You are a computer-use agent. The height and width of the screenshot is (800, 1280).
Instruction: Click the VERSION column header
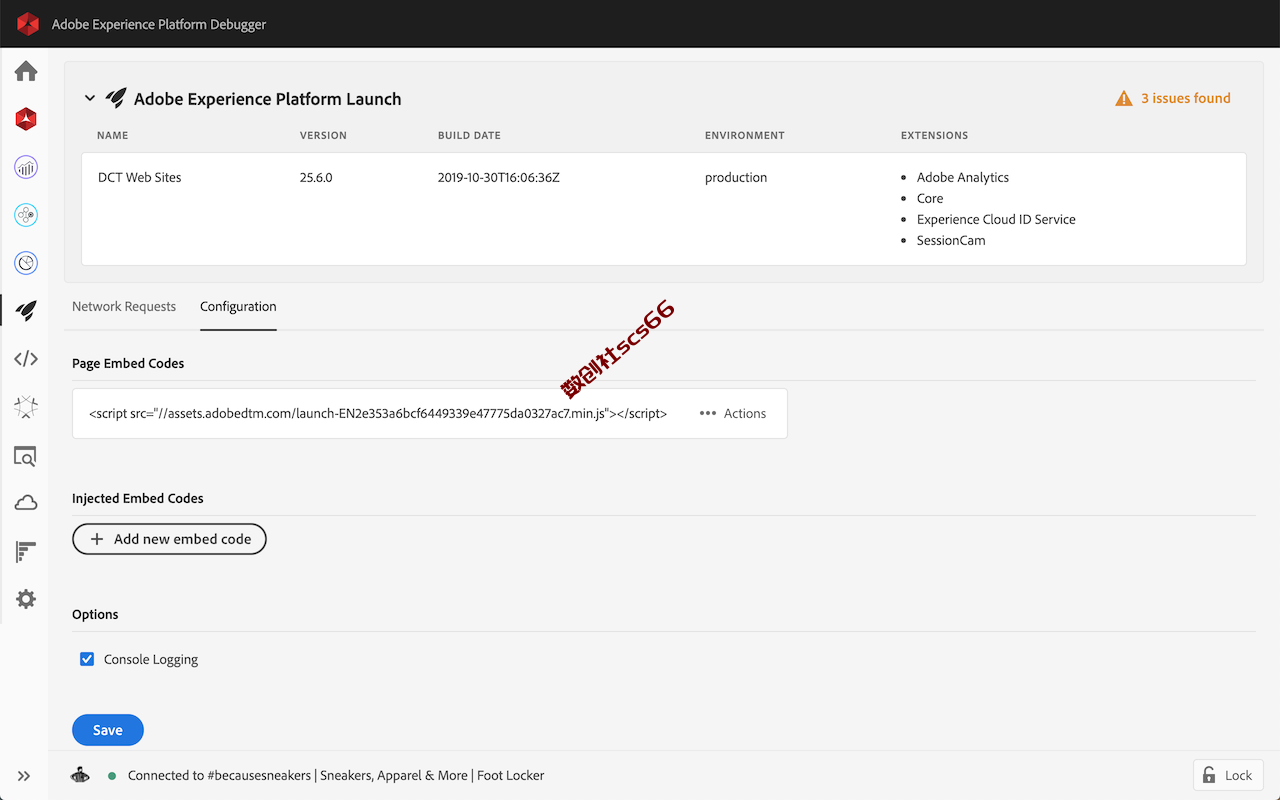pyautogui.click(x=323, y=135)
